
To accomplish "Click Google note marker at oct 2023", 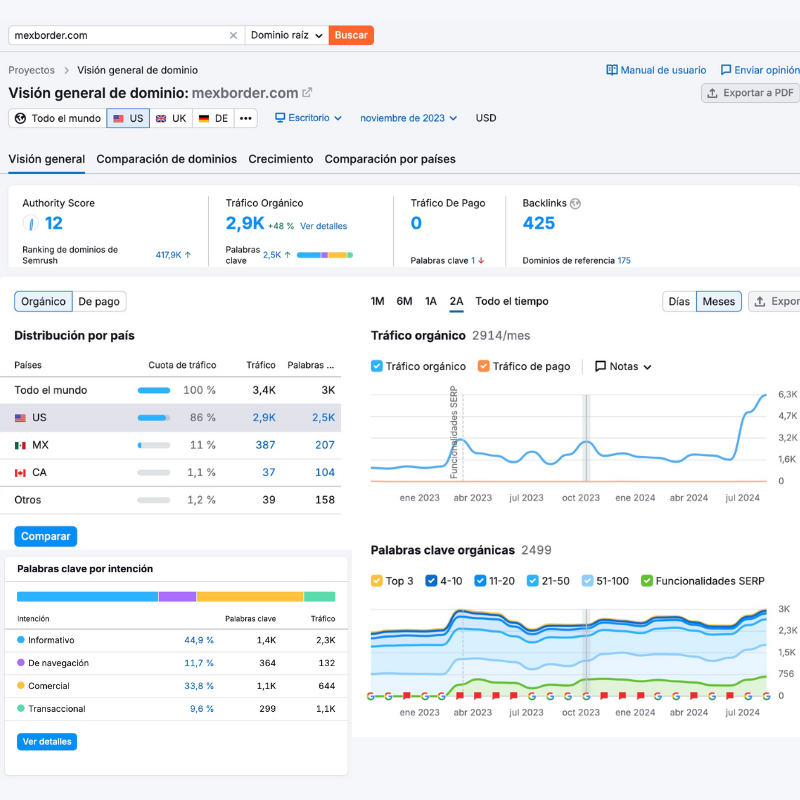I will [x=586, y=696].
